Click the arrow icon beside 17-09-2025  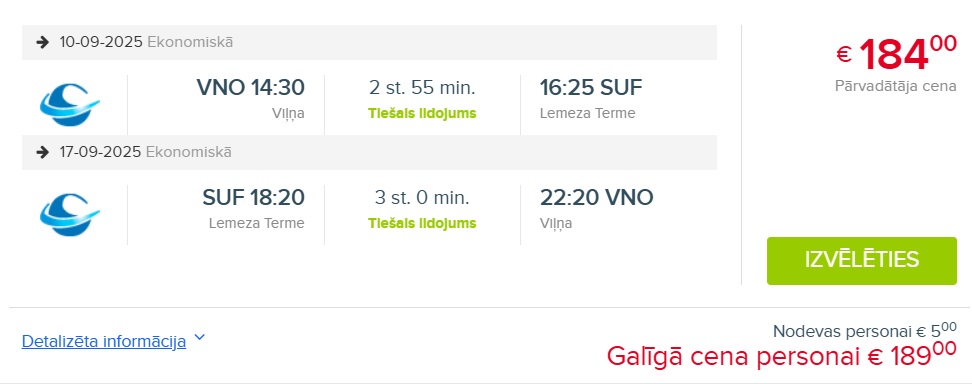pyautogui.click(x=42, y=152)
